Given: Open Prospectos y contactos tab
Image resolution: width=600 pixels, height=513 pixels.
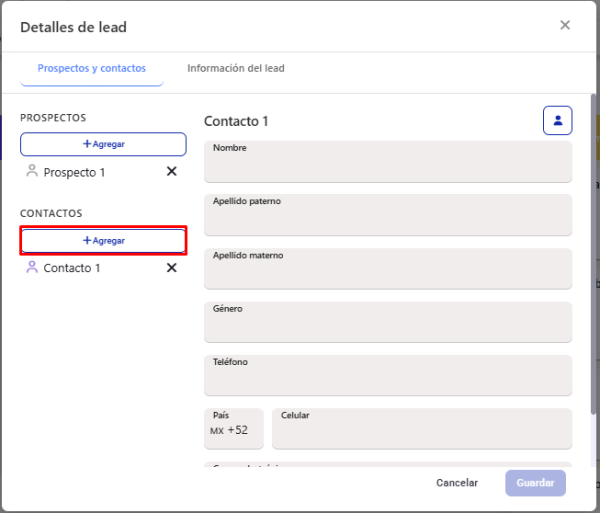Looking at the screenshot, I should (x=92, y=68).
